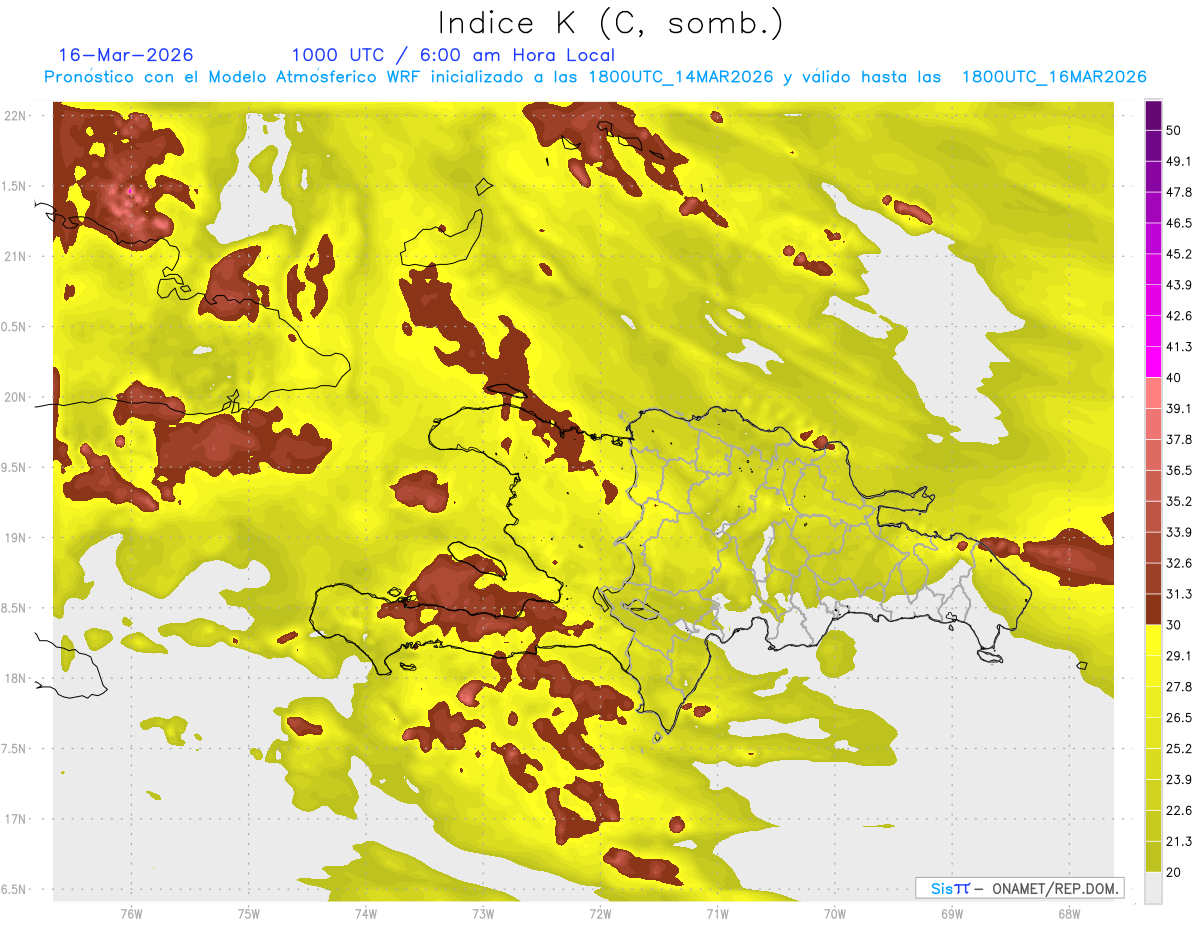Click the colorbar value 41.3

(x=1179, y=347)
